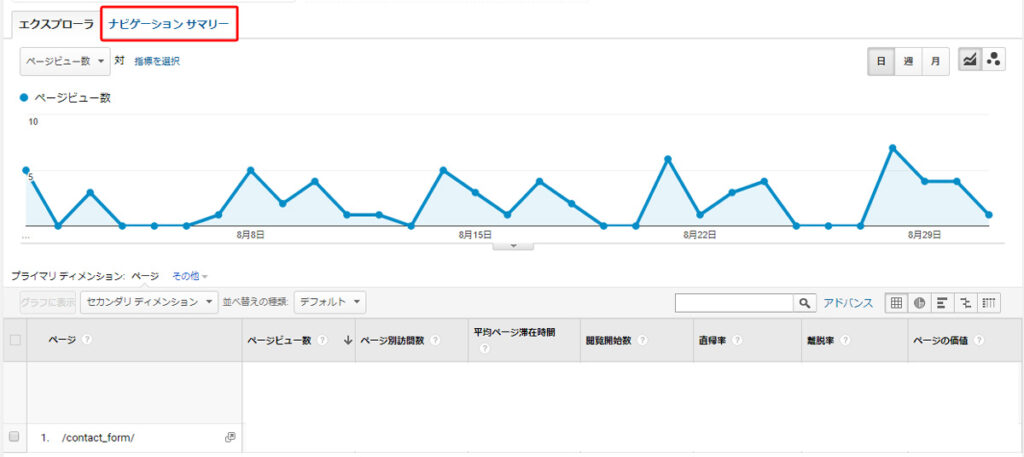1024x457 pixels.
Task: Open /contact_form/ page in new window icon
Action: pos(230,437)
